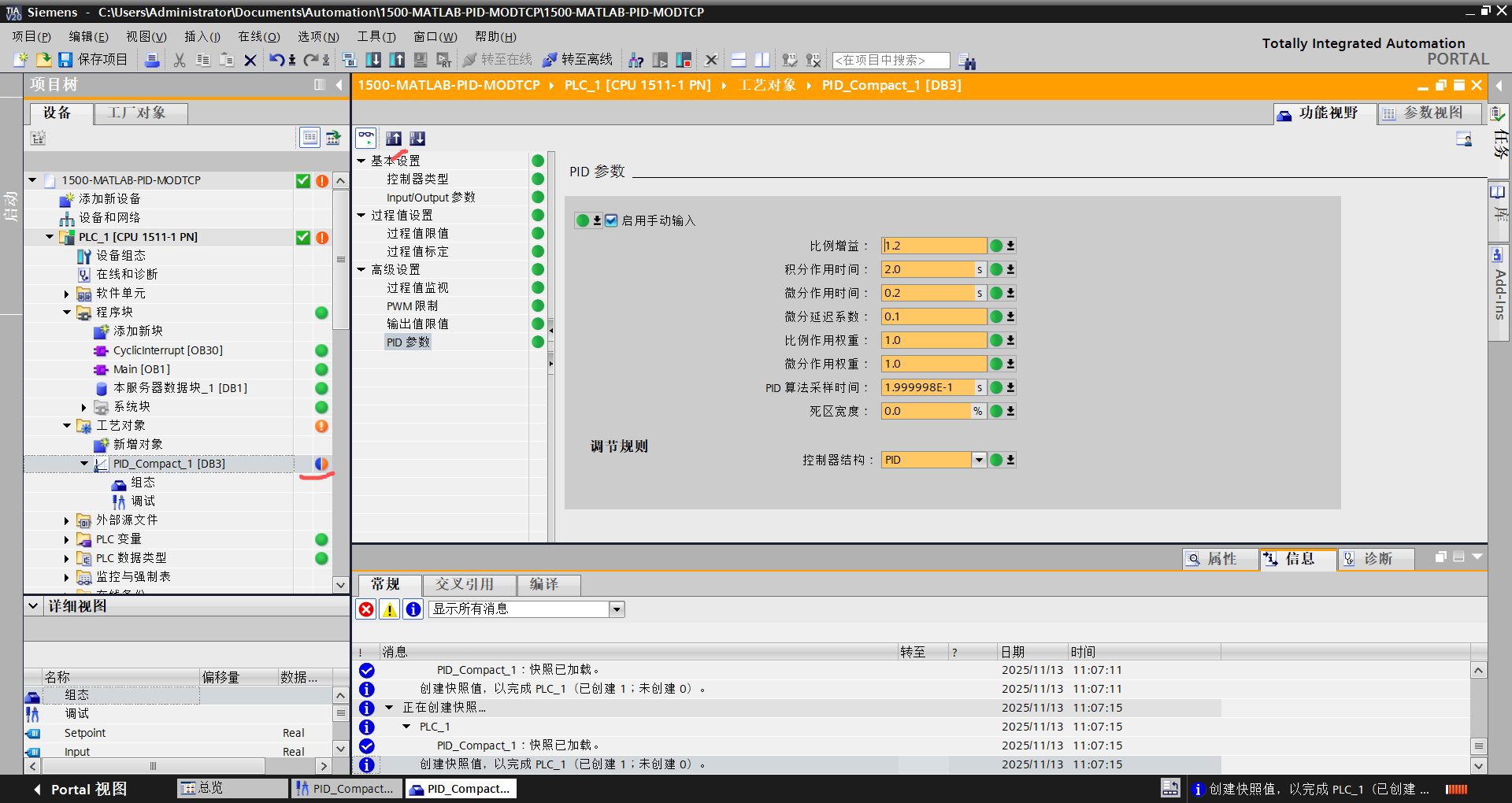Click the print icon in the toolbar
The width and height of the screenshot is (1512, 803).
click(x=153, y=60)
